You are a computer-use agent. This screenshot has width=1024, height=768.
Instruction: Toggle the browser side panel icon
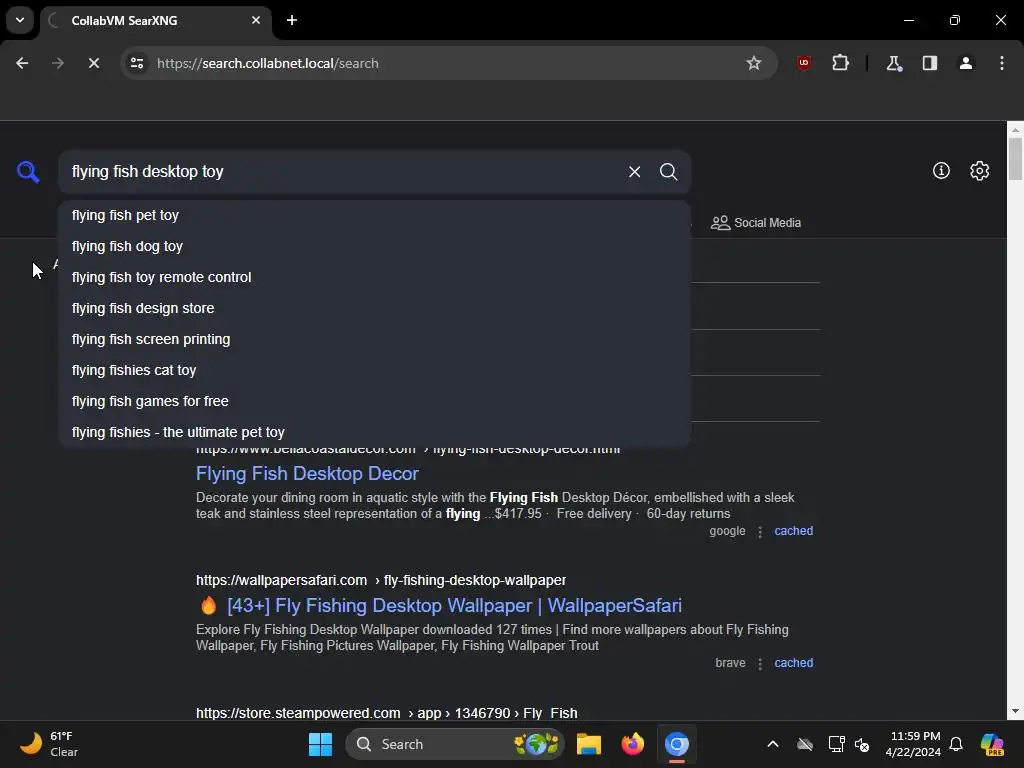[x=930, y=63]
